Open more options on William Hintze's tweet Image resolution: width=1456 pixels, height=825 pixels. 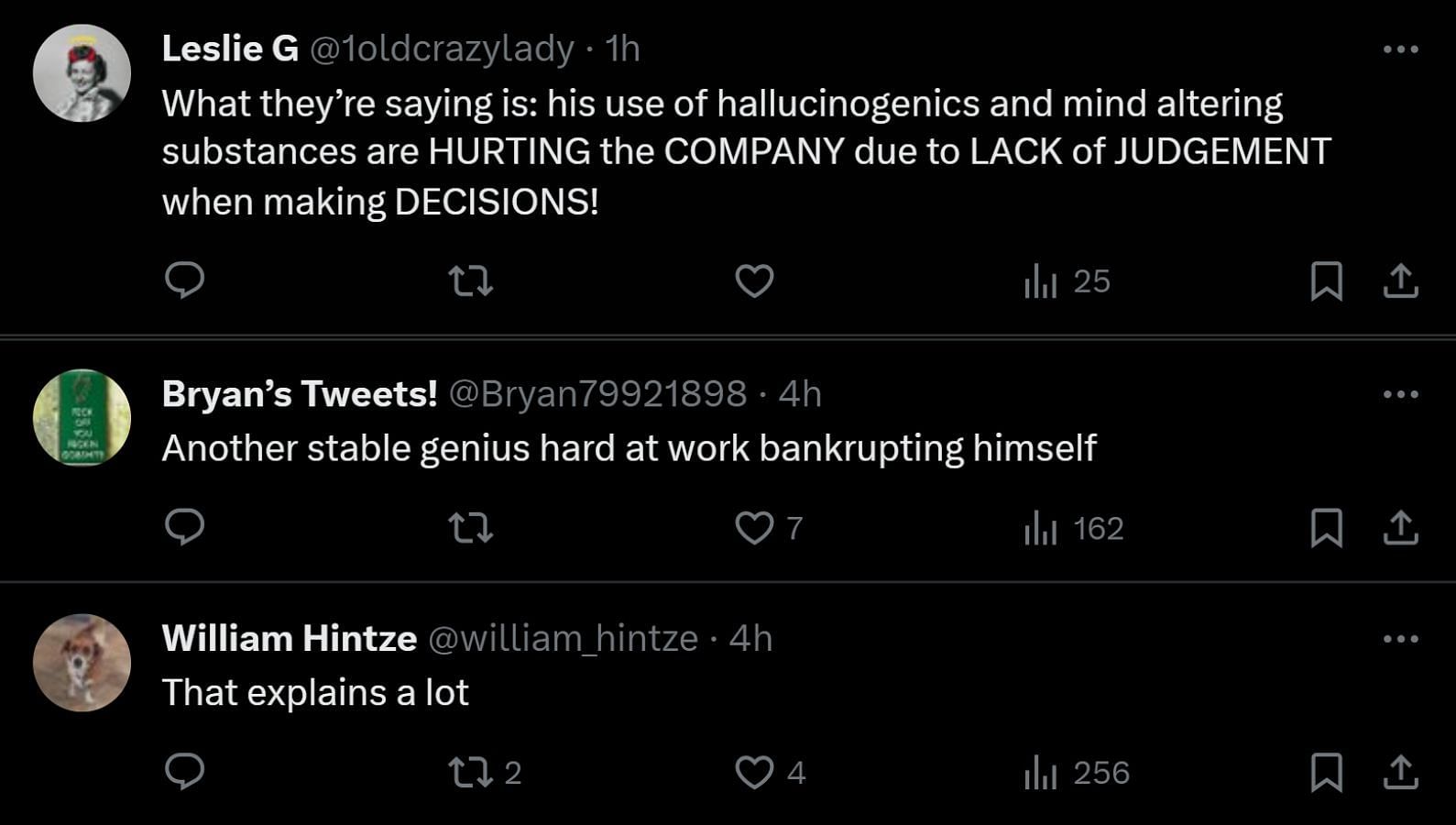(x=1400, y=638)
